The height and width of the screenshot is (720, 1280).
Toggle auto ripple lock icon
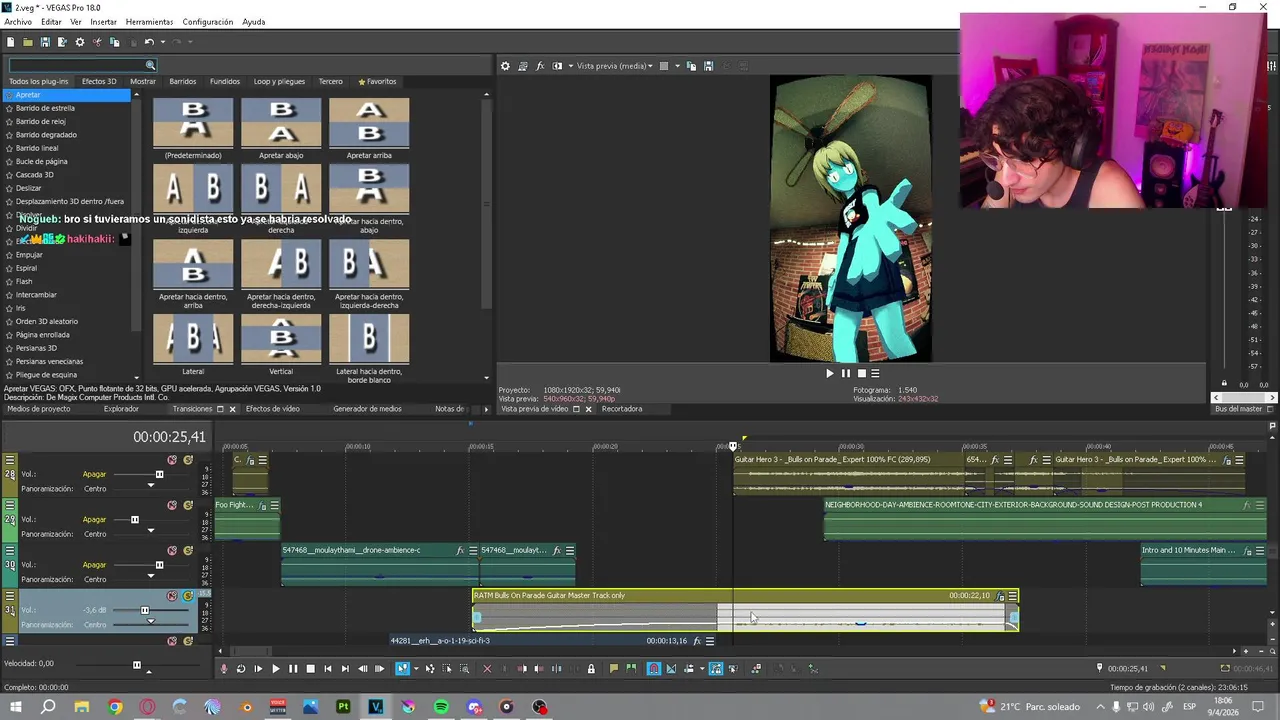coord(591,669)
